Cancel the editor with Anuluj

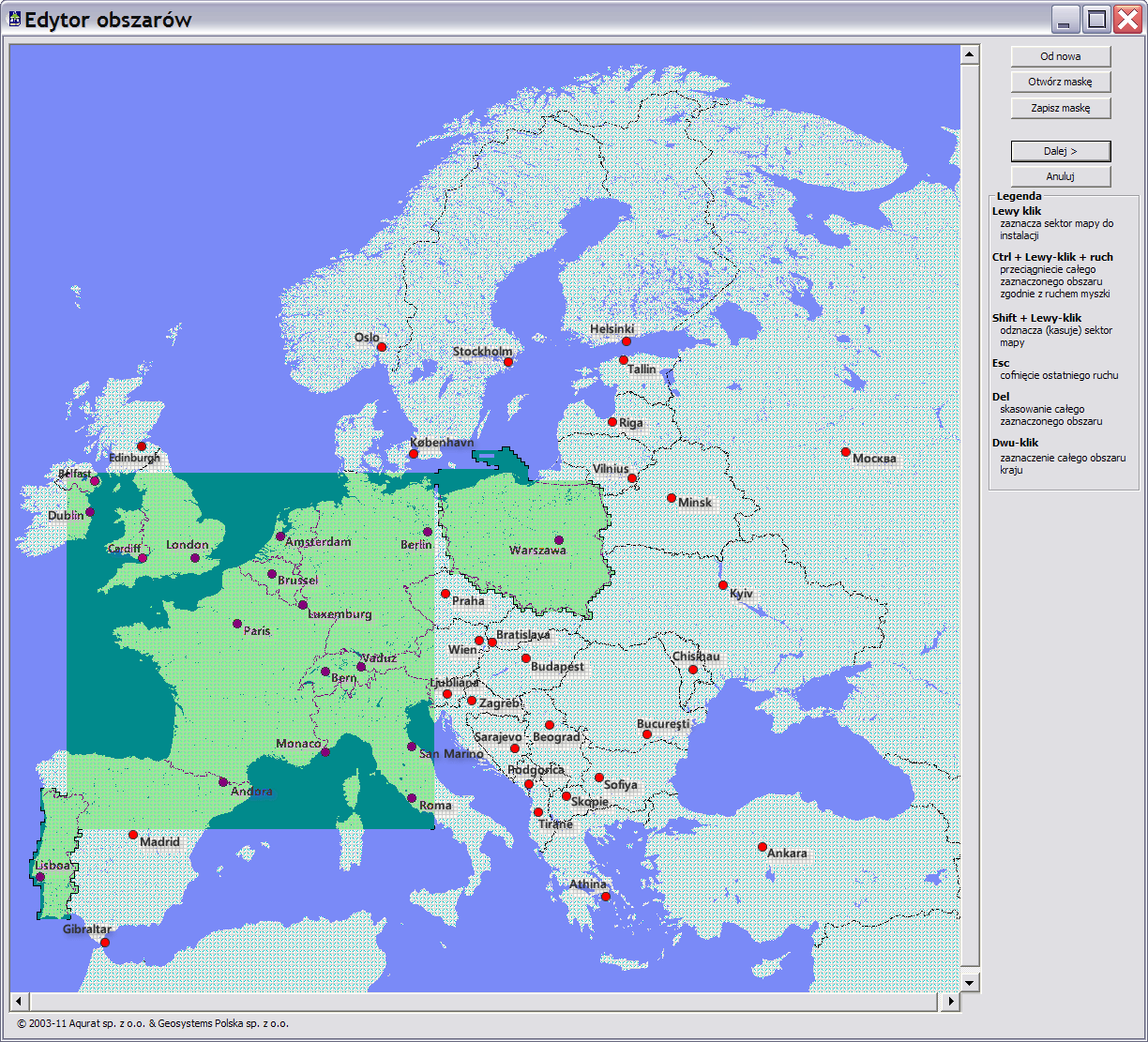click(x=1060, y=176)
